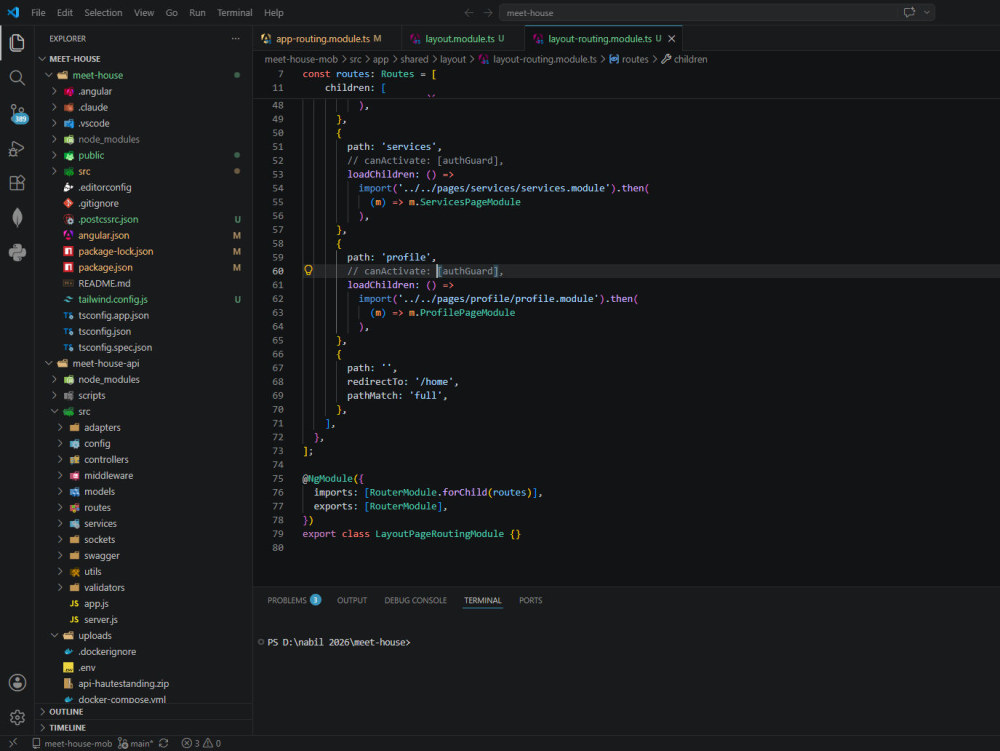The image size is (1000, 751).
Task: Close the layout-routing.module.ts tab
Action: 672,39
